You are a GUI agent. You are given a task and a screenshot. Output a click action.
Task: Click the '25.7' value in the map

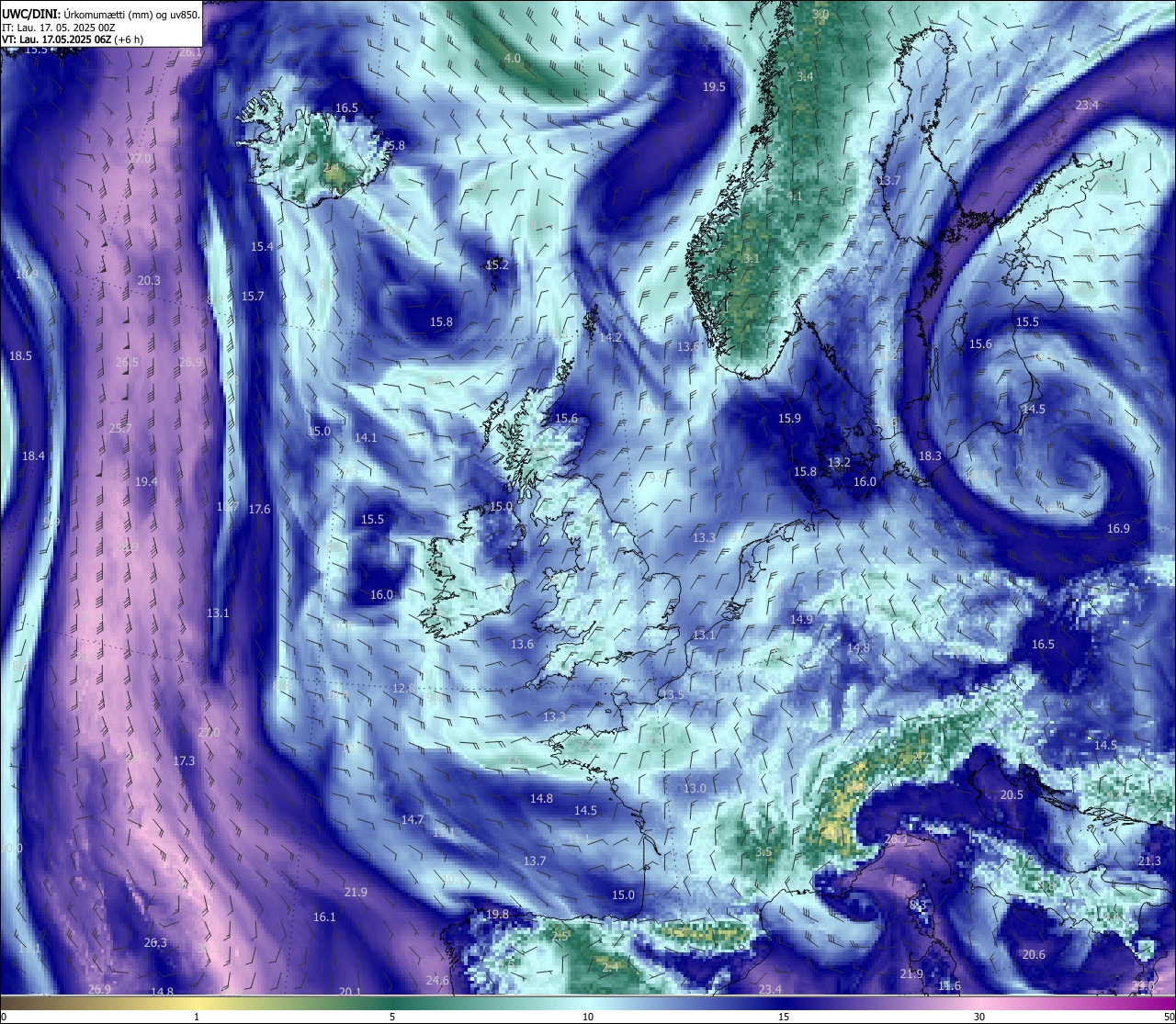point(120,428)
